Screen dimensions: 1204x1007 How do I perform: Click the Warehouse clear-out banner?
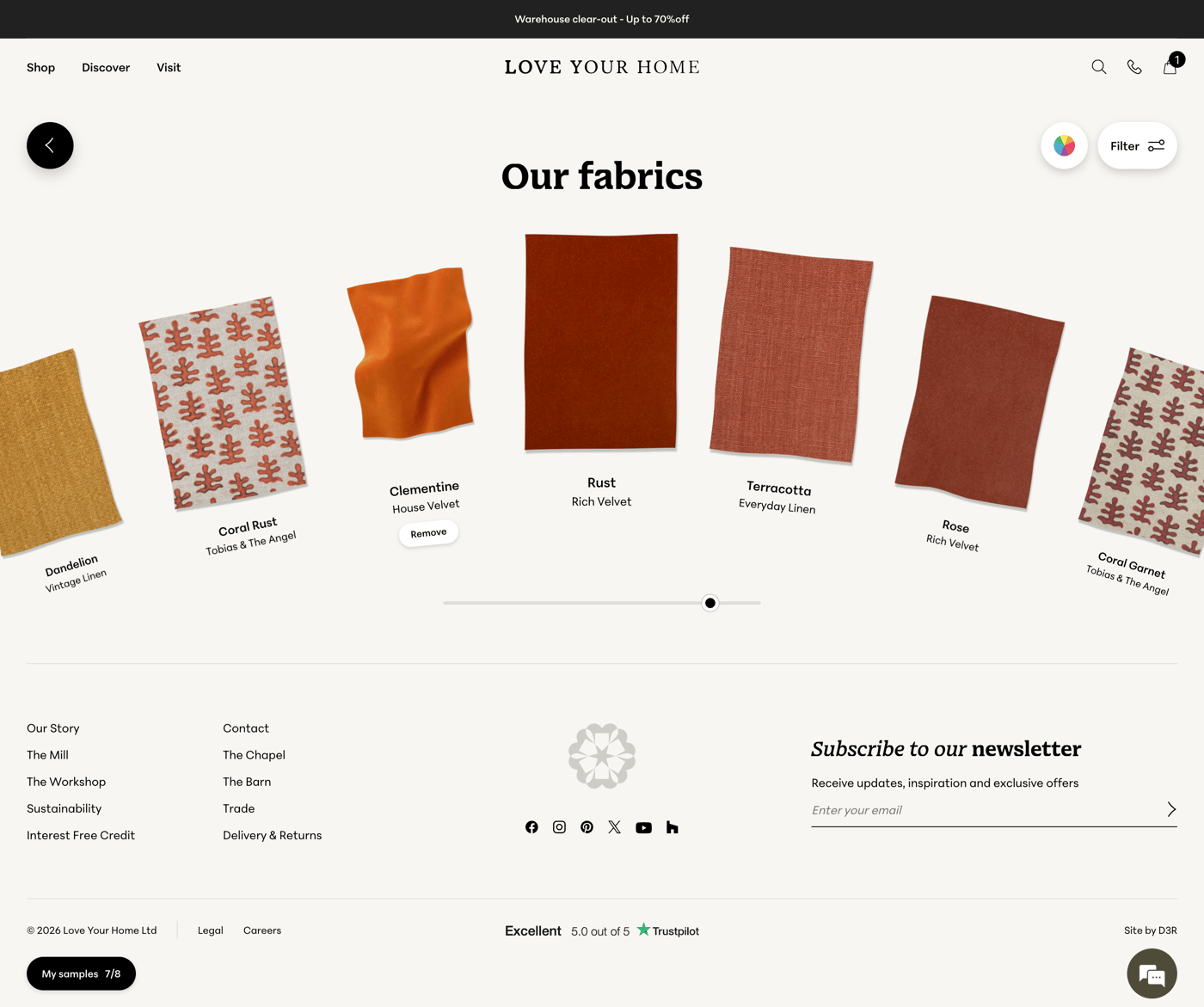[x=602, y=19]
